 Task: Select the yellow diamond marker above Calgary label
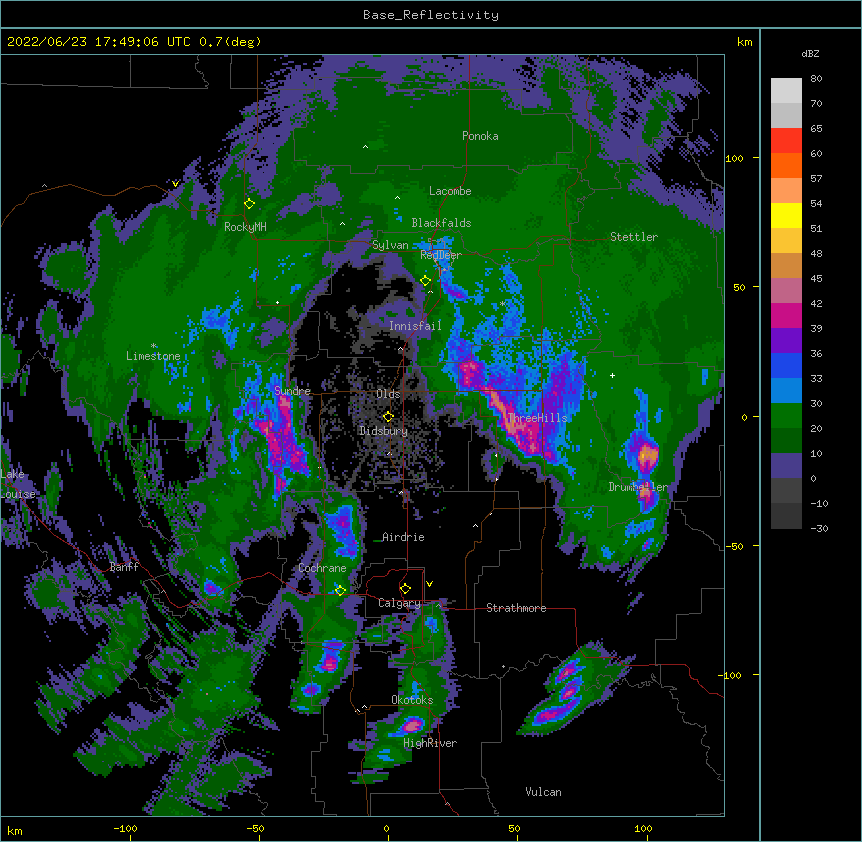tap(405, 589)
